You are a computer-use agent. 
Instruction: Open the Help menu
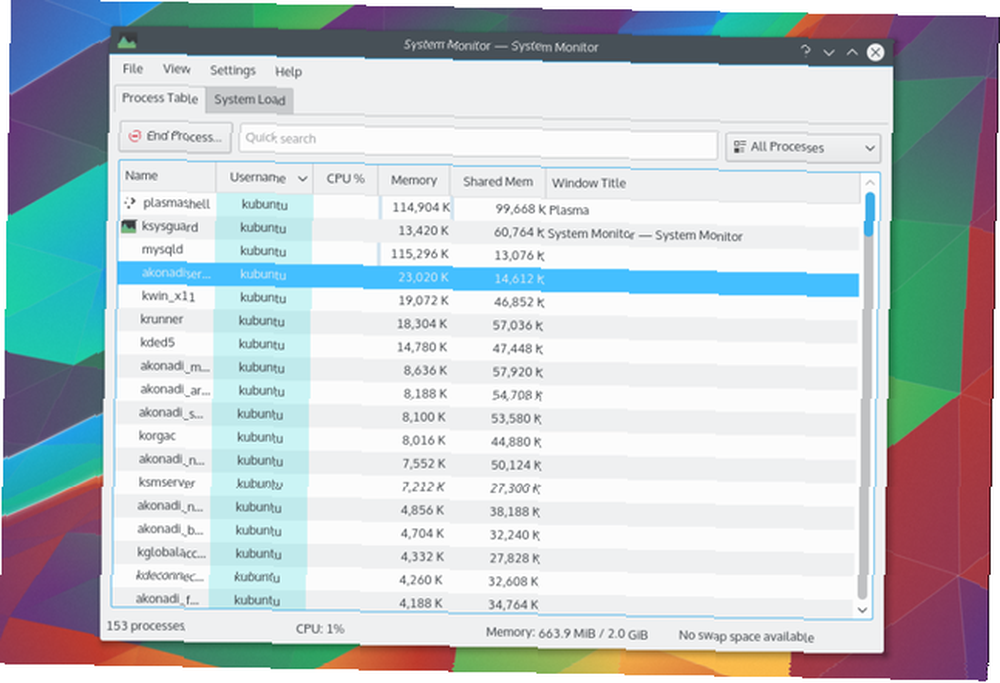click(x=288, y=71)
